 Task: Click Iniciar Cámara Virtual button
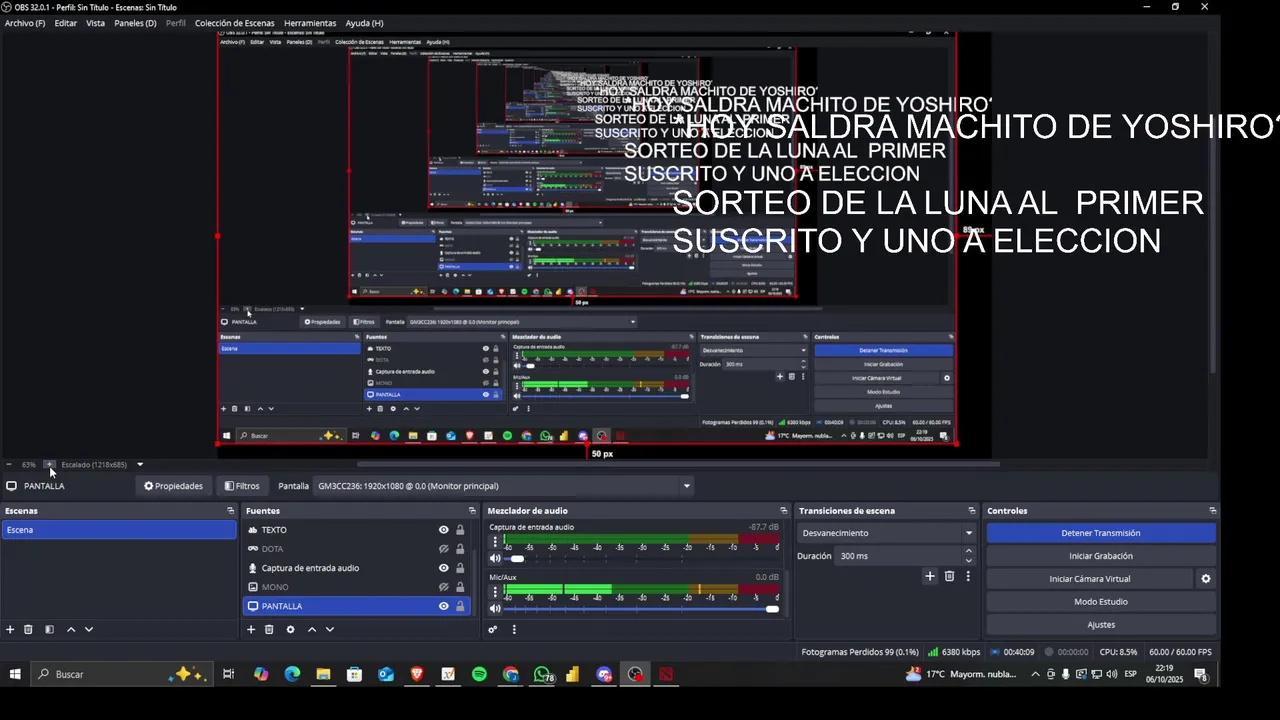[1090, 579]
